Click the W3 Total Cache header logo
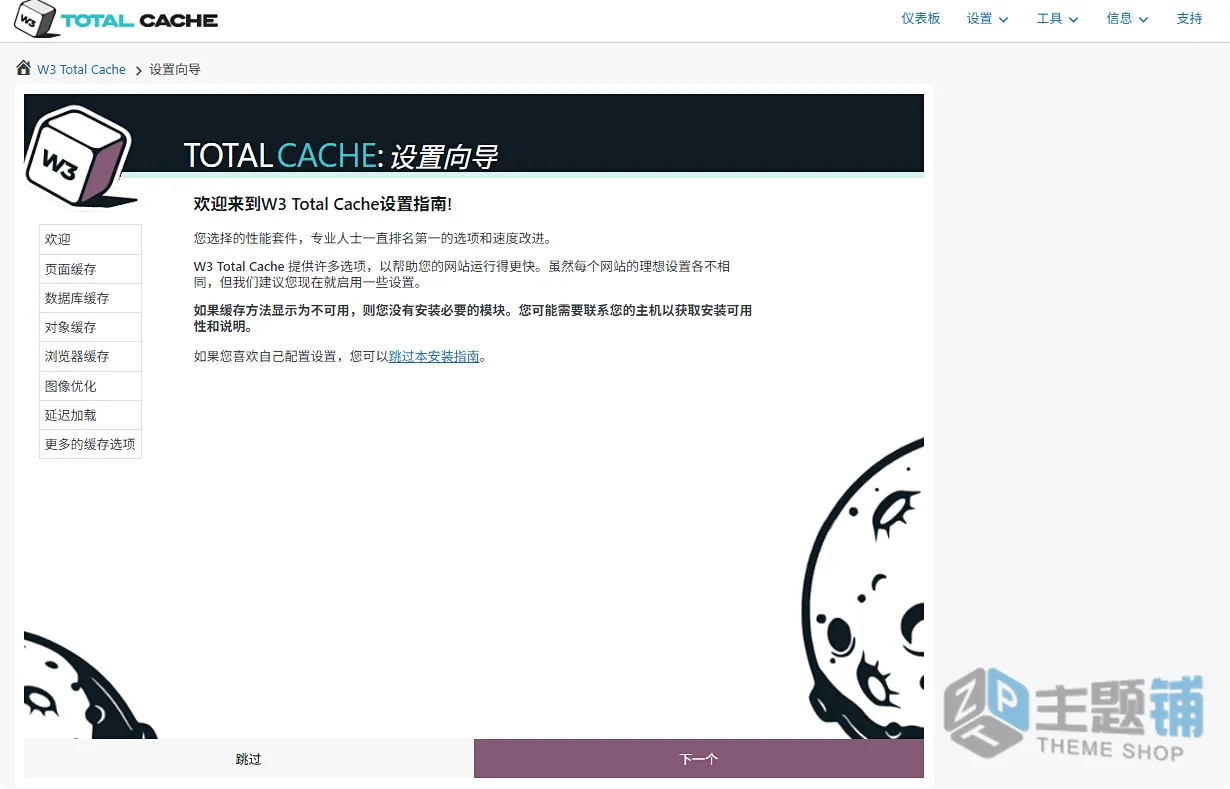 (x=116, y=19)
